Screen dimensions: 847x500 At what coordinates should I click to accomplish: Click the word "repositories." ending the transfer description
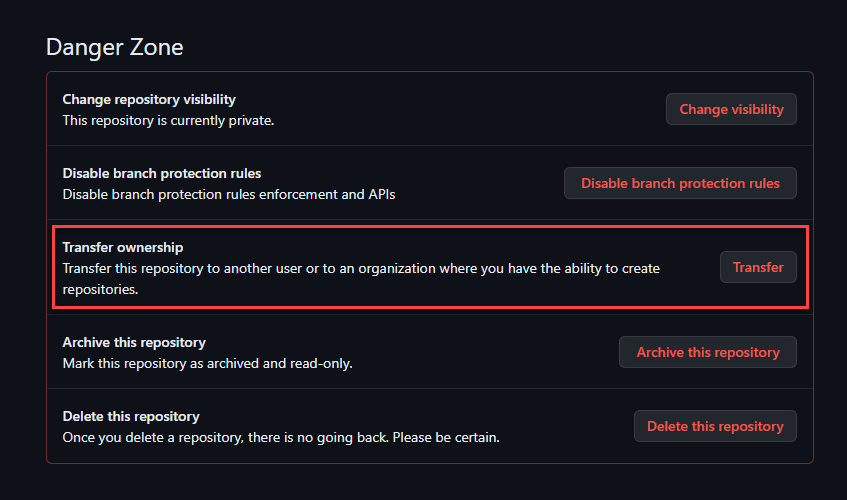point(100,290)
